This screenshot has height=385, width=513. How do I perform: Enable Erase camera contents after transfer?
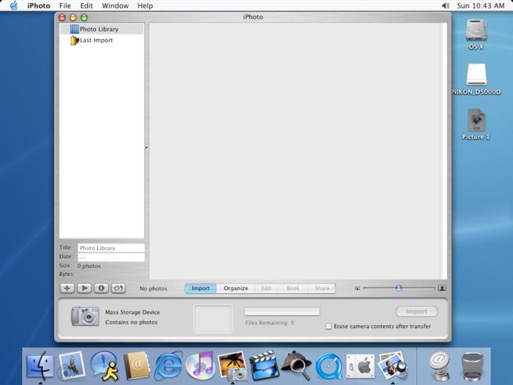coord(328,326)
